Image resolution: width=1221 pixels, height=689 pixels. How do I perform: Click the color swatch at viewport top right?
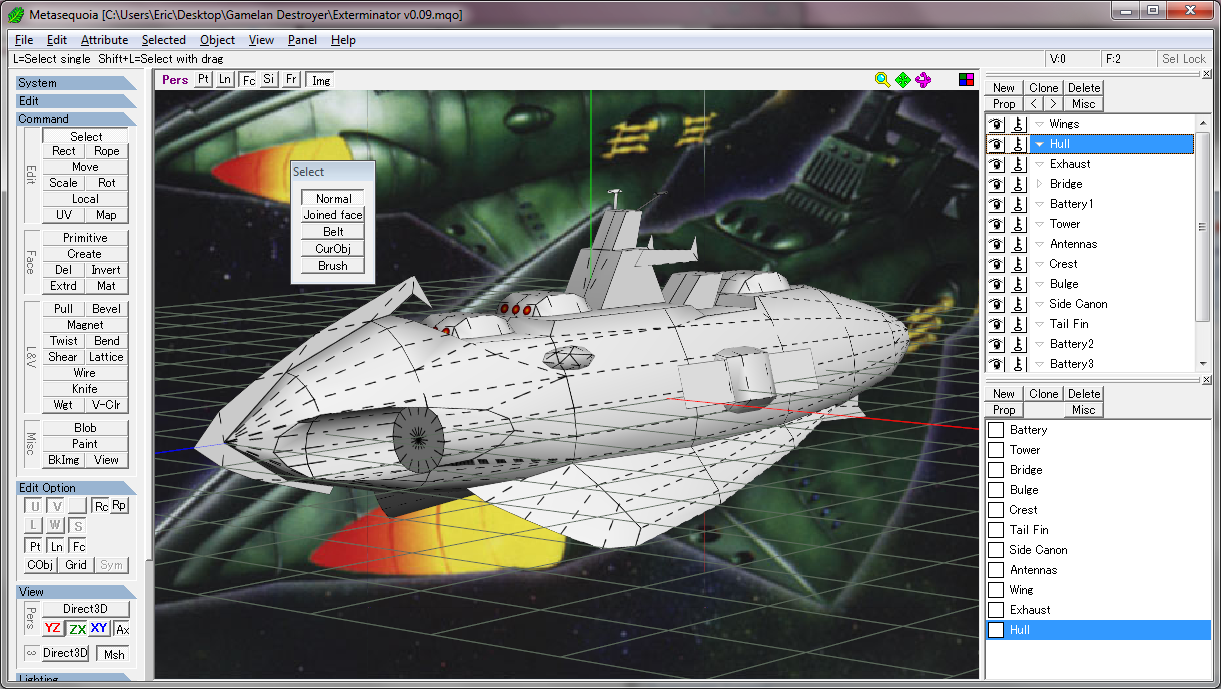[965, 79]
